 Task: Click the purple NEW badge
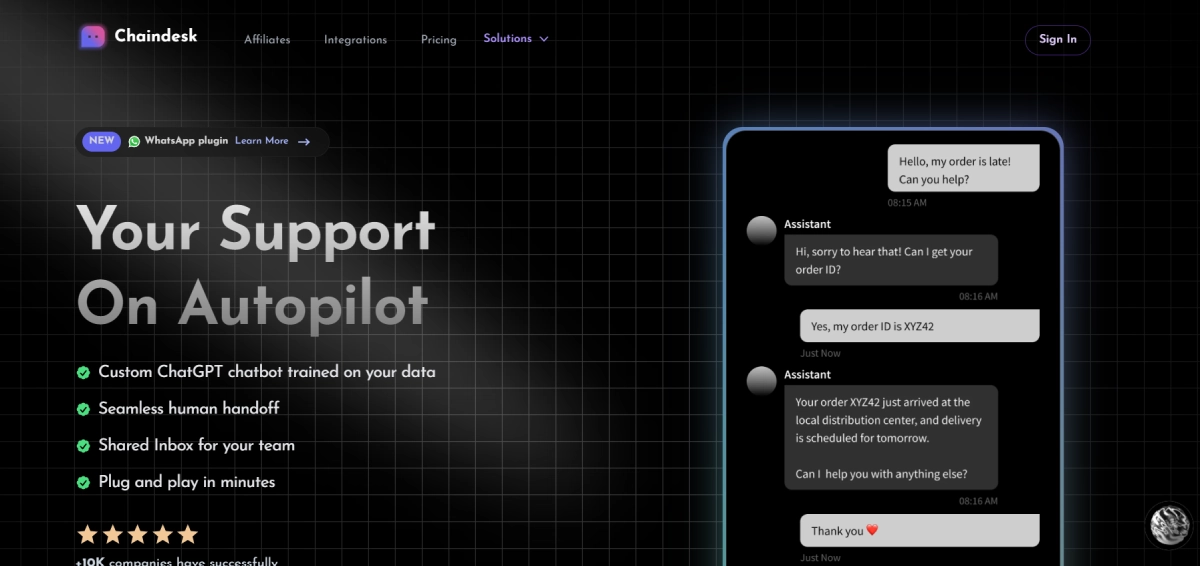tap(101, 141)
